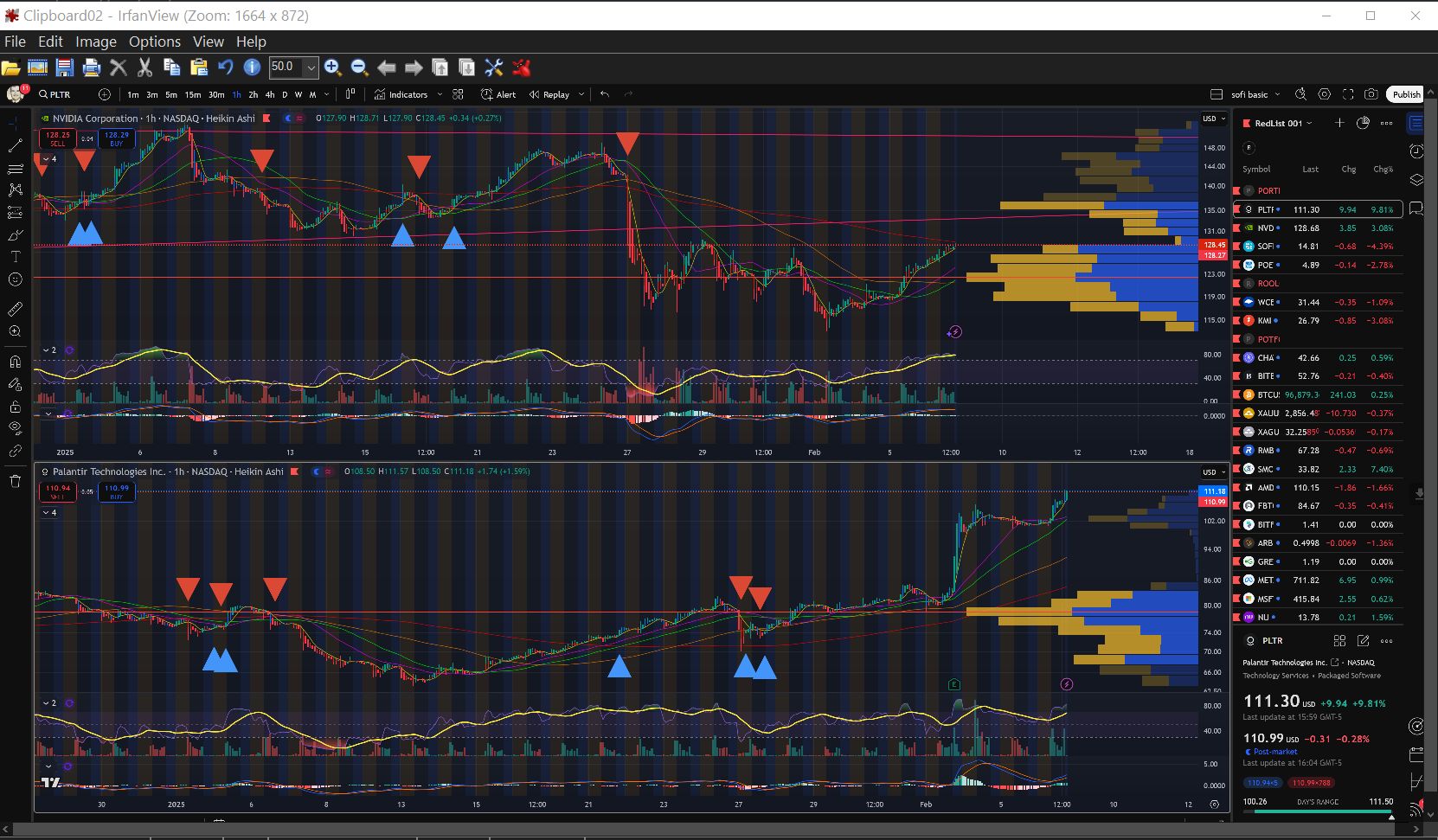The height and width of the screenshot is (840, 1438).
Task: Enter fullscreen mode icon
Action: pos(1347,94)
